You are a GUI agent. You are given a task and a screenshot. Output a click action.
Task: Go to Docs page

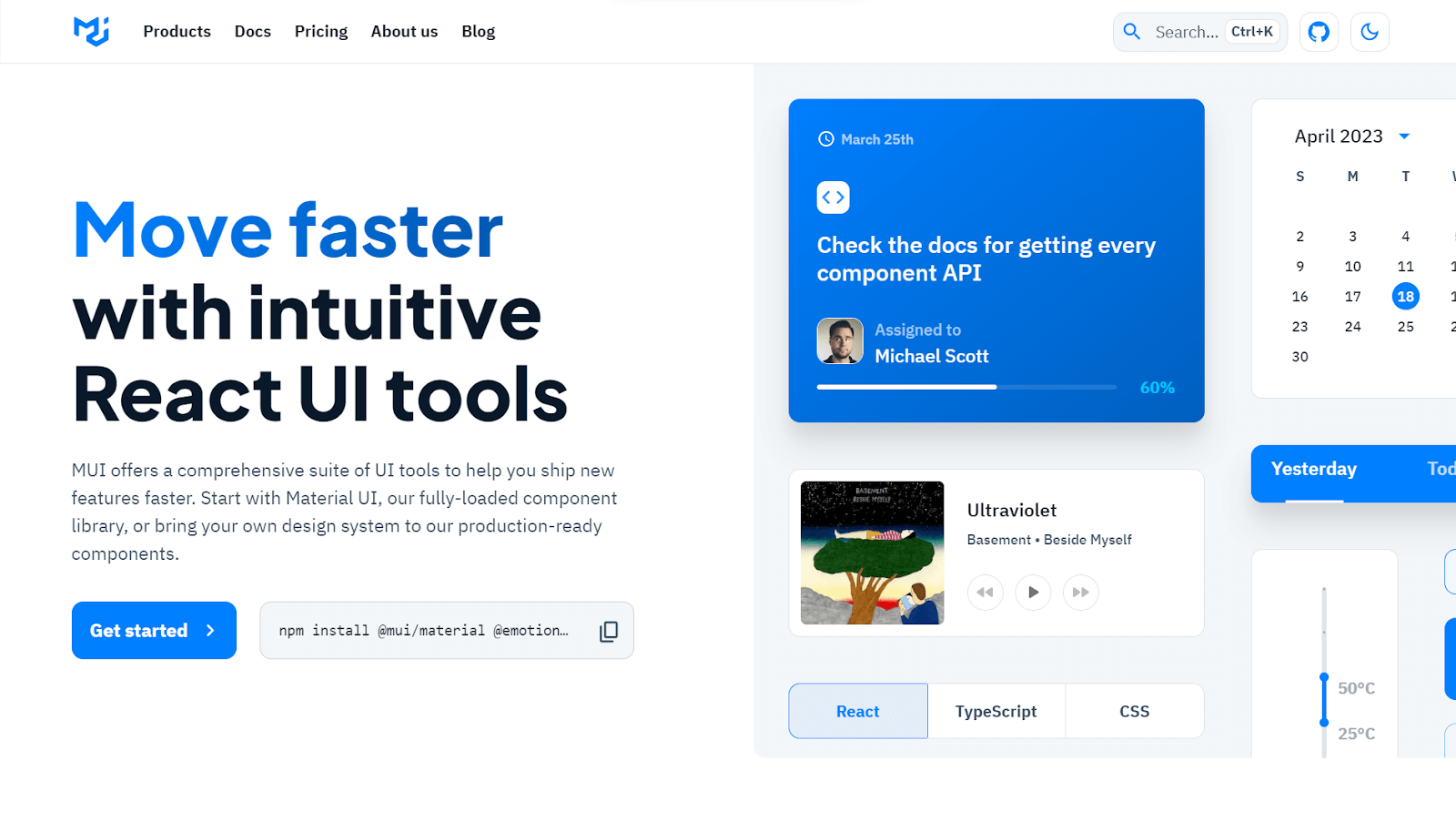(x=253, y=32)
